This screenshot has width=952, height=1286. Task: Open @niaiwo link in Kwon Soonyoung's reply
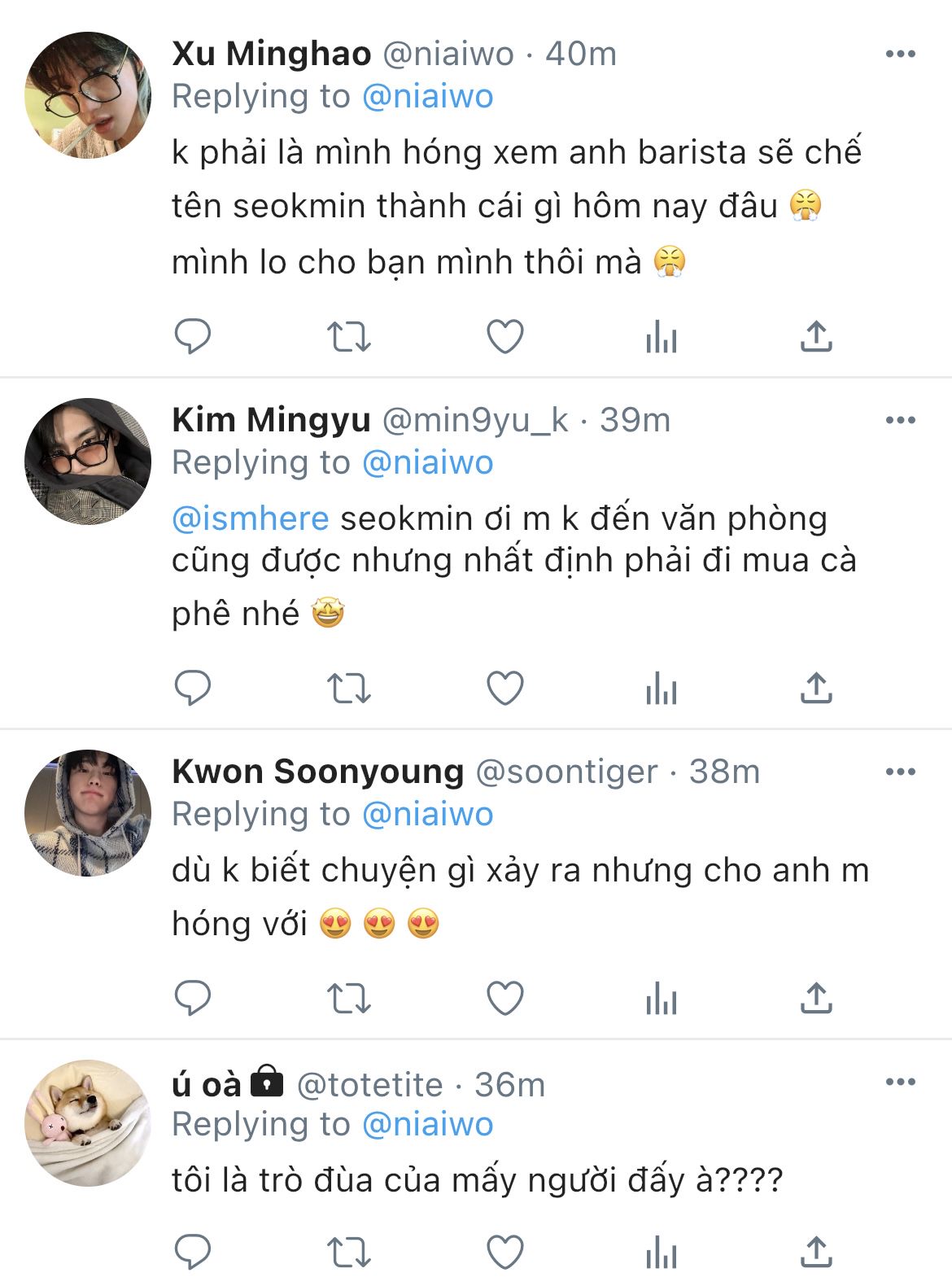[427, 814]
